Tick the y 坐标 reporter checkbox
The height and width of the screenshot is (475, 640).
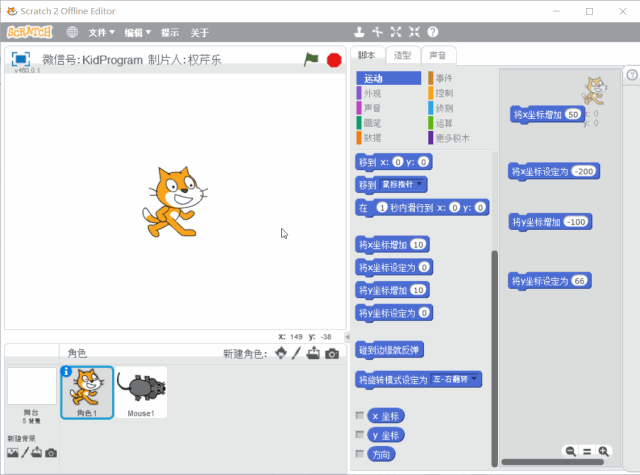360,435
